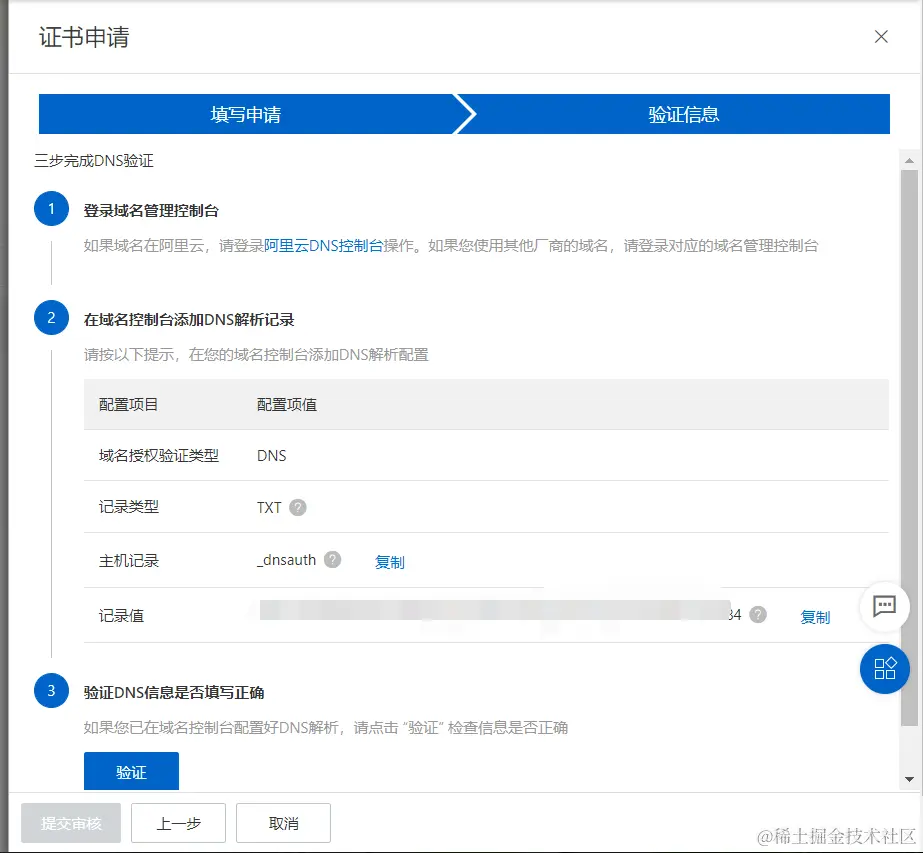Click the _dnsauth host record text

tap(287, 560)
